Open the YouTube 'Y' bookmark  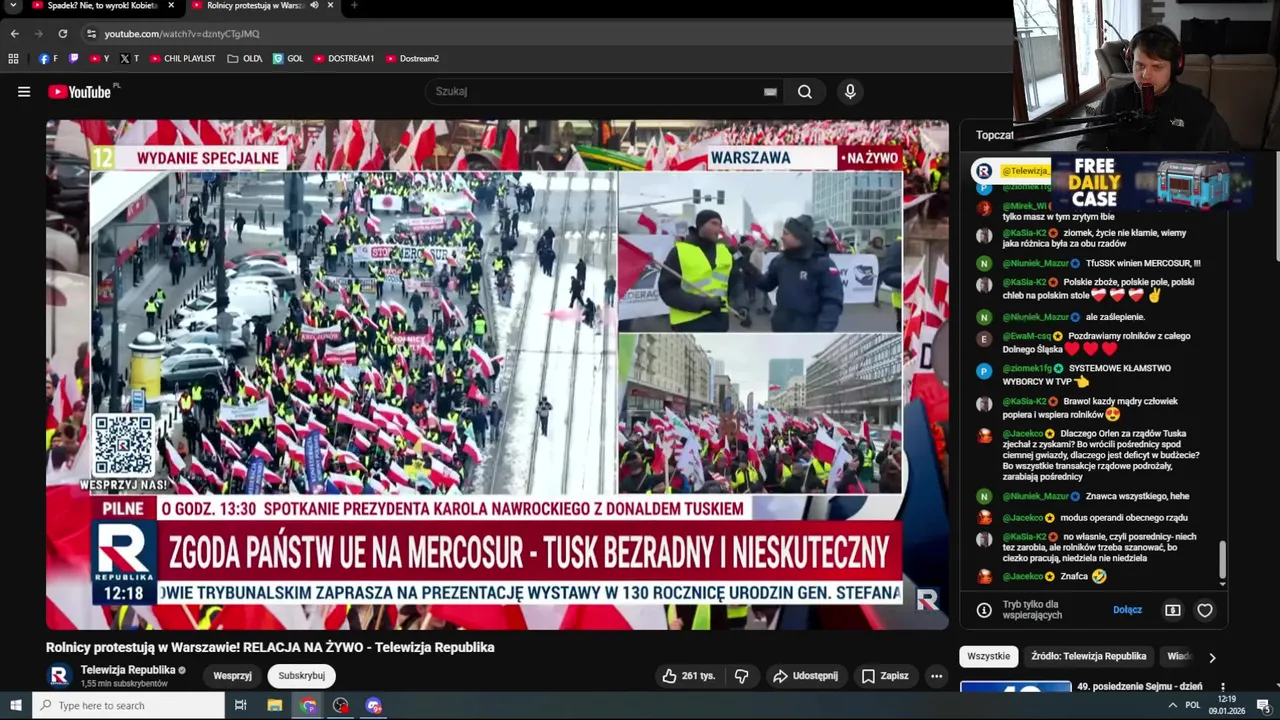coord(100,59)
